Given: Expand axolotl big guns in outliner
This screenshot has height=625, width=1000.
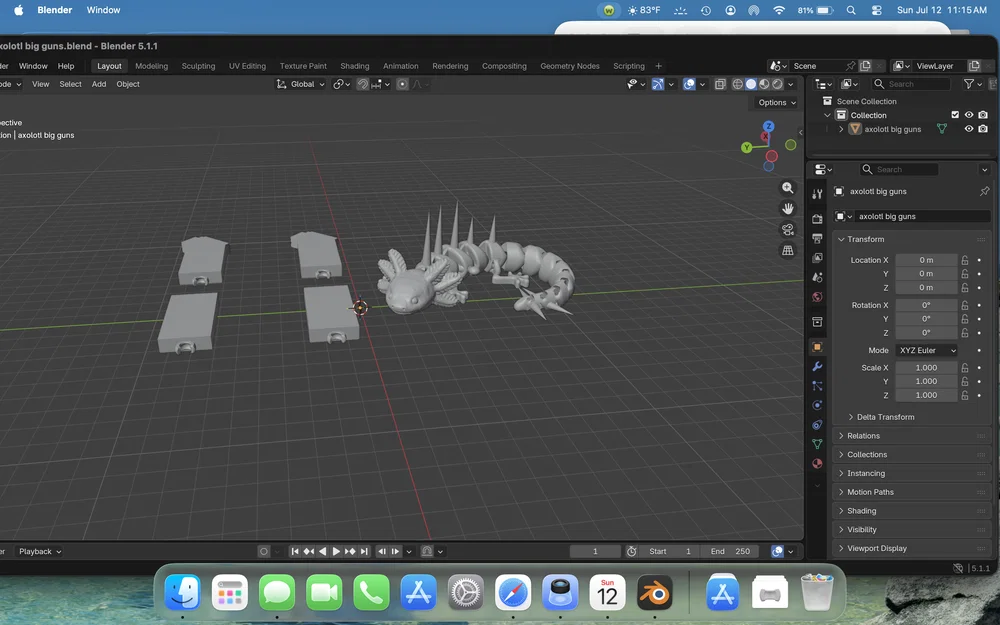Looking at the screenshot, I should click(841, 129).
